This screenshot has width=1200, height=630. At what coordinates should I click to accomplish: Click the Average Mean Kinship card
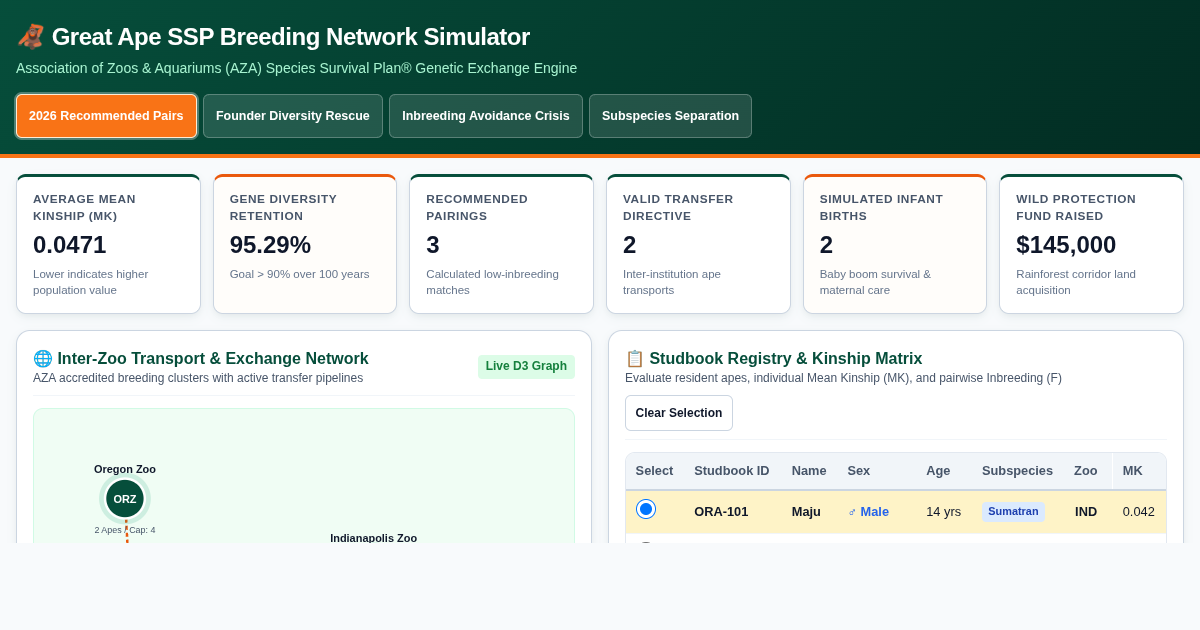(108, 244)
